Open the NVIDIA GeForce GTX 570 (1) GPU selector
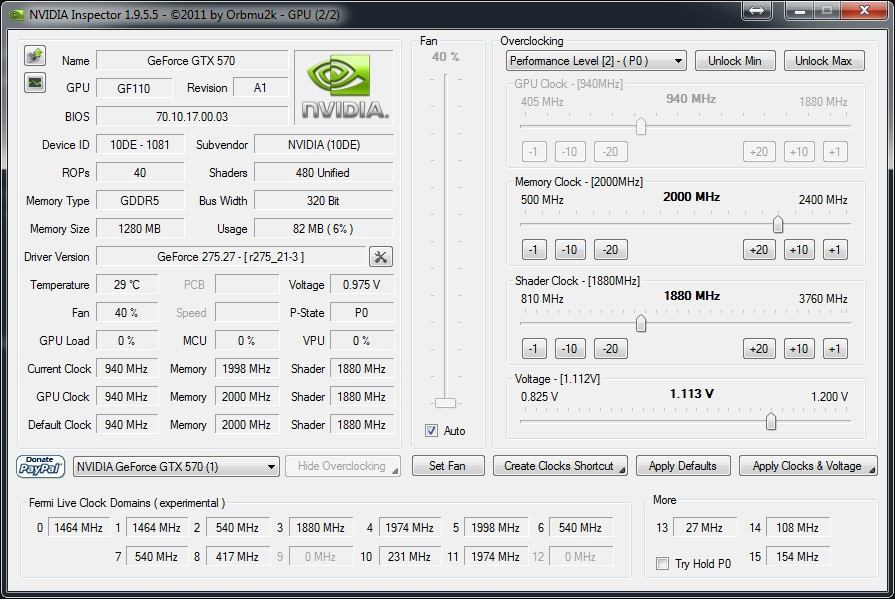The image size is (895, 599). point(176,467)
